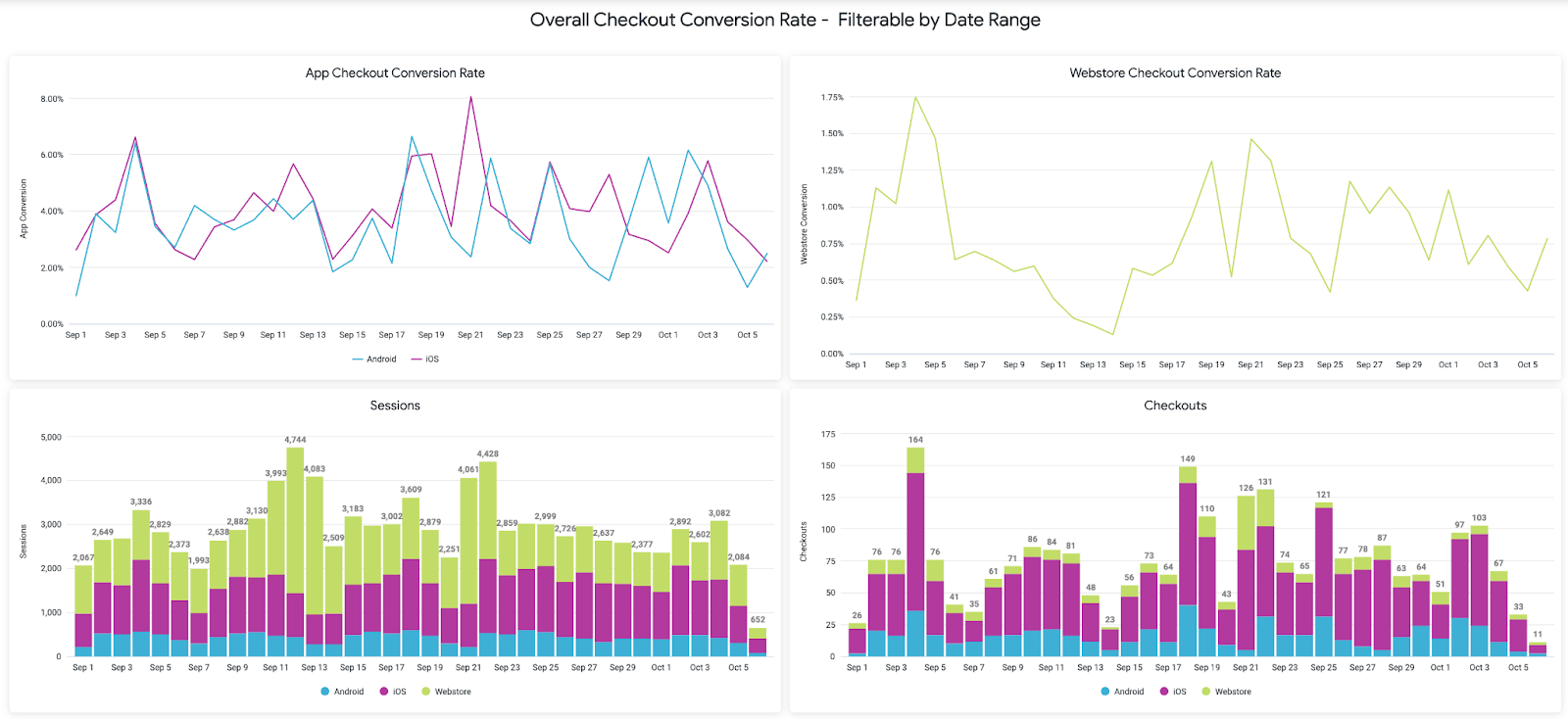The height and width of the screenshot is (719, 1568).
Task: Select the Checkouts bar labeled 164
Action: coord(915,549)
